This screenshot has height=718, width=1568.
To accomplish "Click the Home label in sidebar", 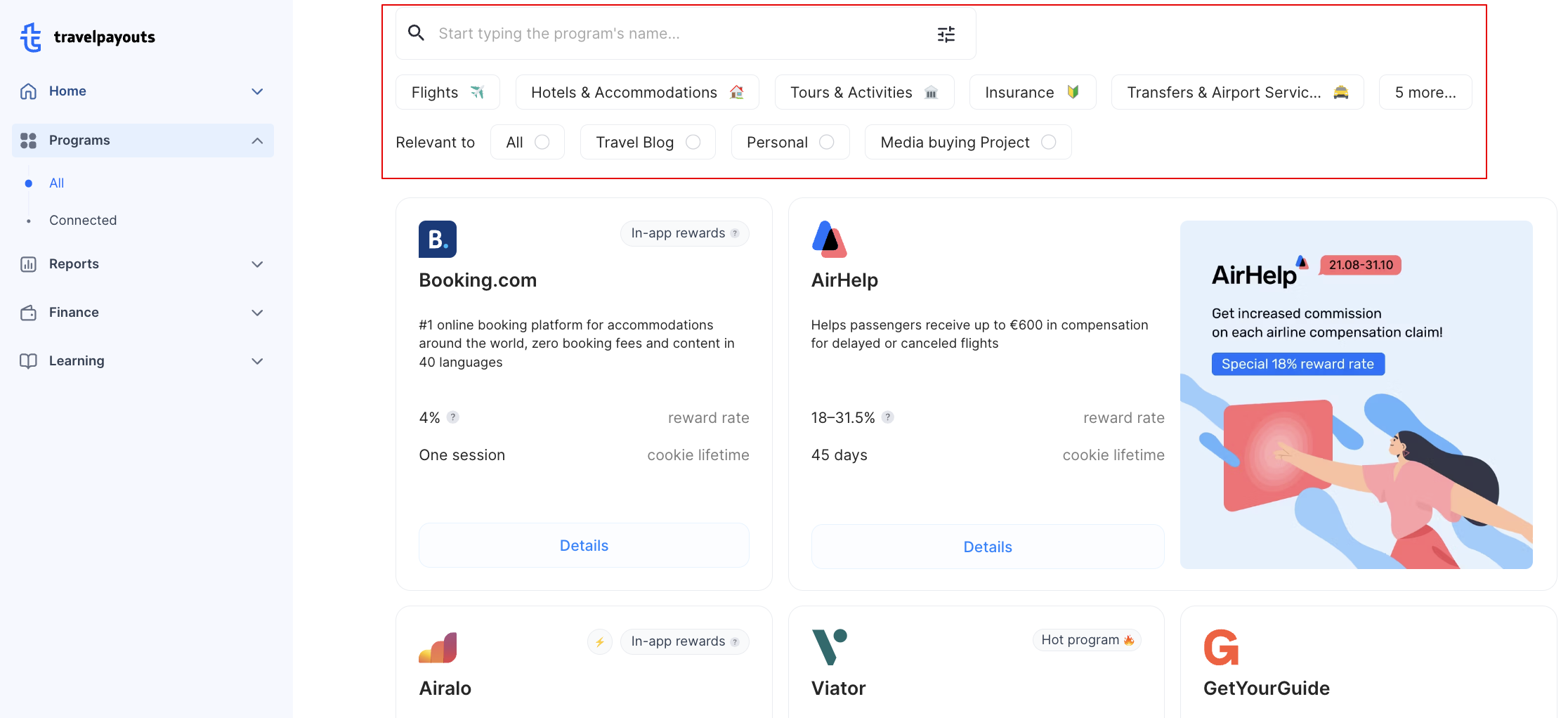I will click(x=67, y=91).
